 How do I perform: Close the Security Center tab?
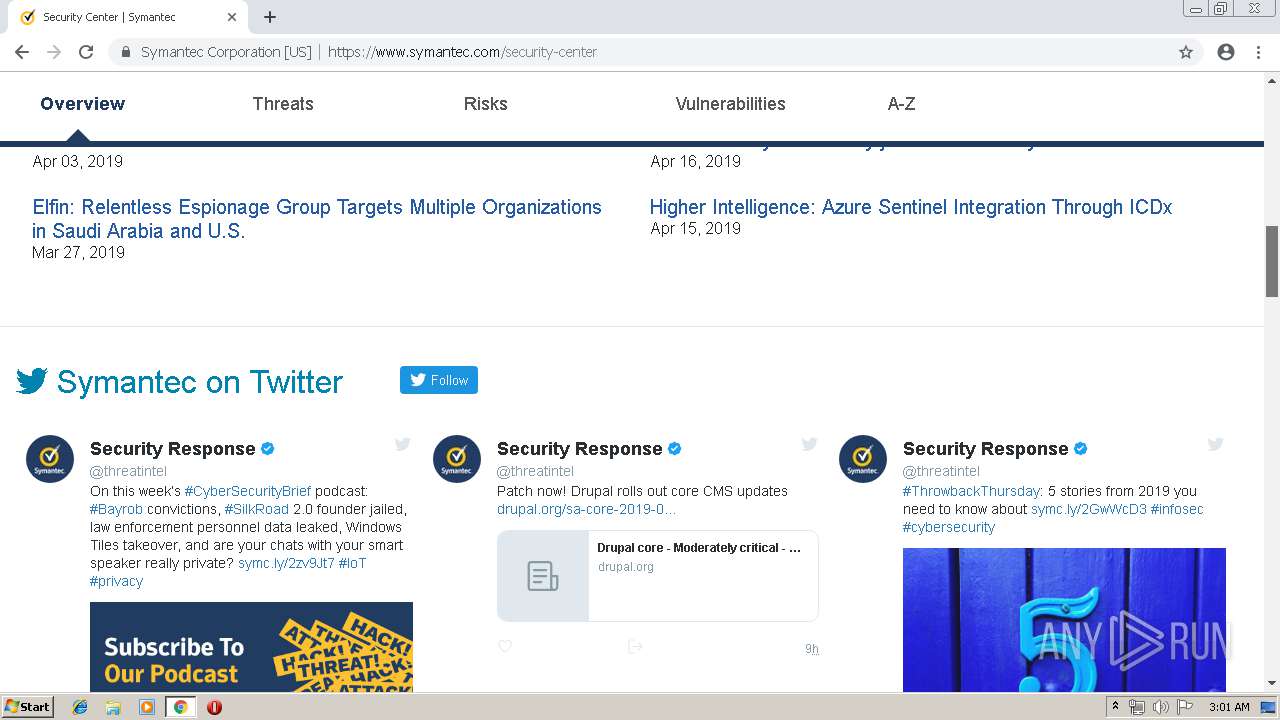point(232,17)
